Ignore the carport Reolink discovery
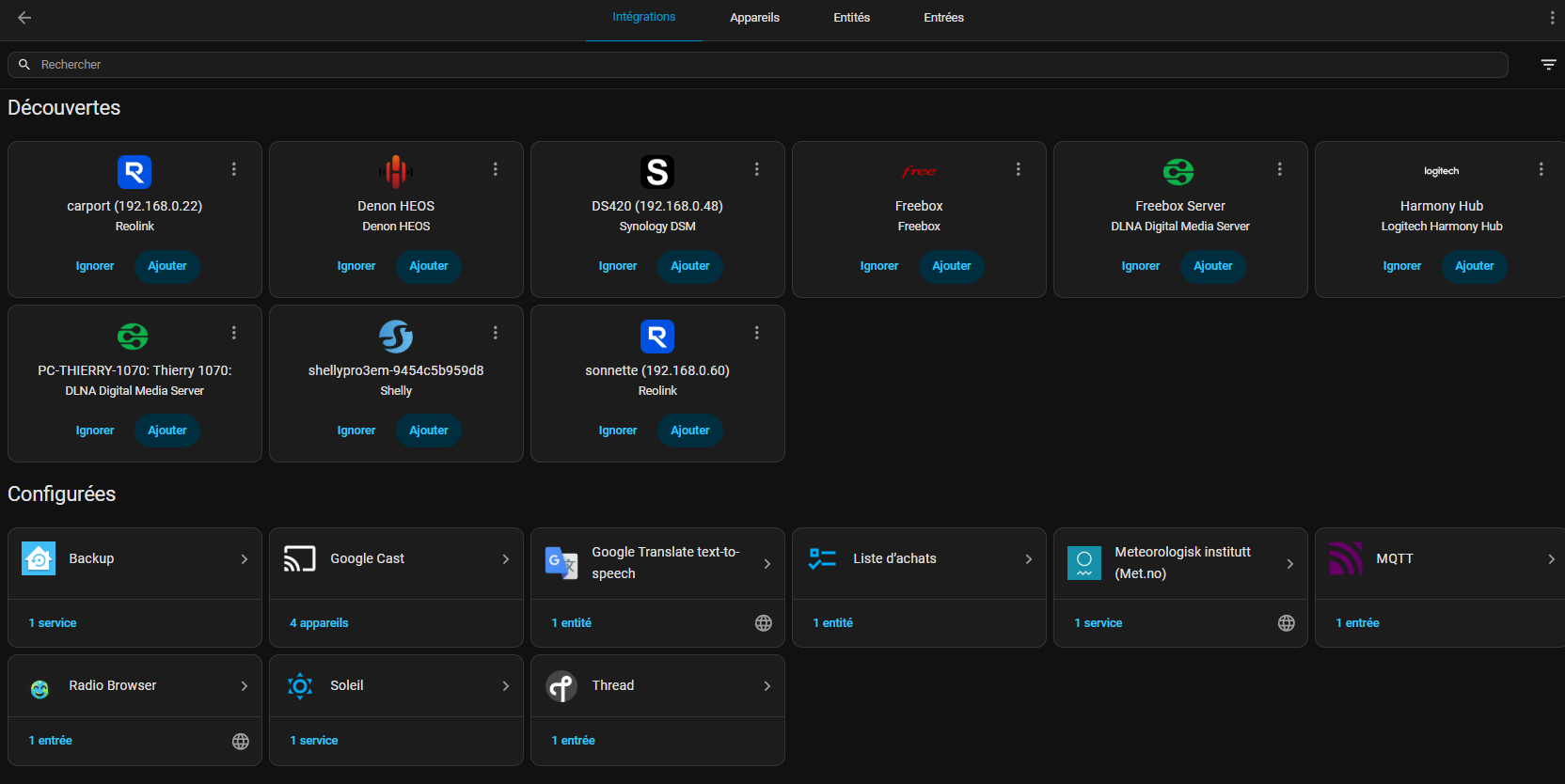This screenshot has width=1565, height=784. pyautogui.click(x=95, y=266)
